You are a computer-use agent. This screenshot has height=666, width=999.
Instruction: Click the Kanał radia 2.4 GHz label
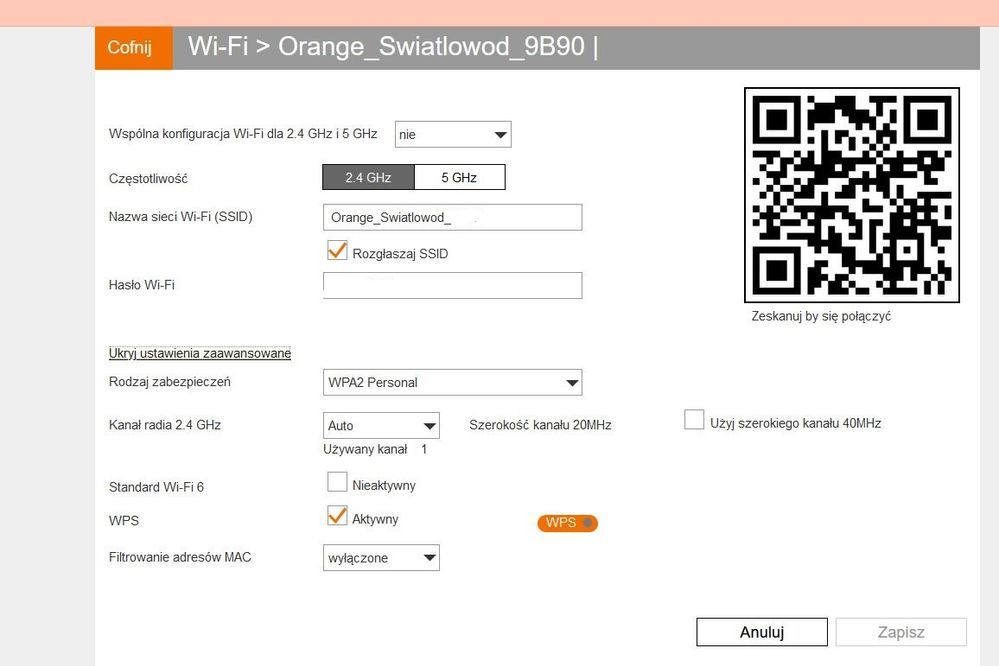click(165, 425)
